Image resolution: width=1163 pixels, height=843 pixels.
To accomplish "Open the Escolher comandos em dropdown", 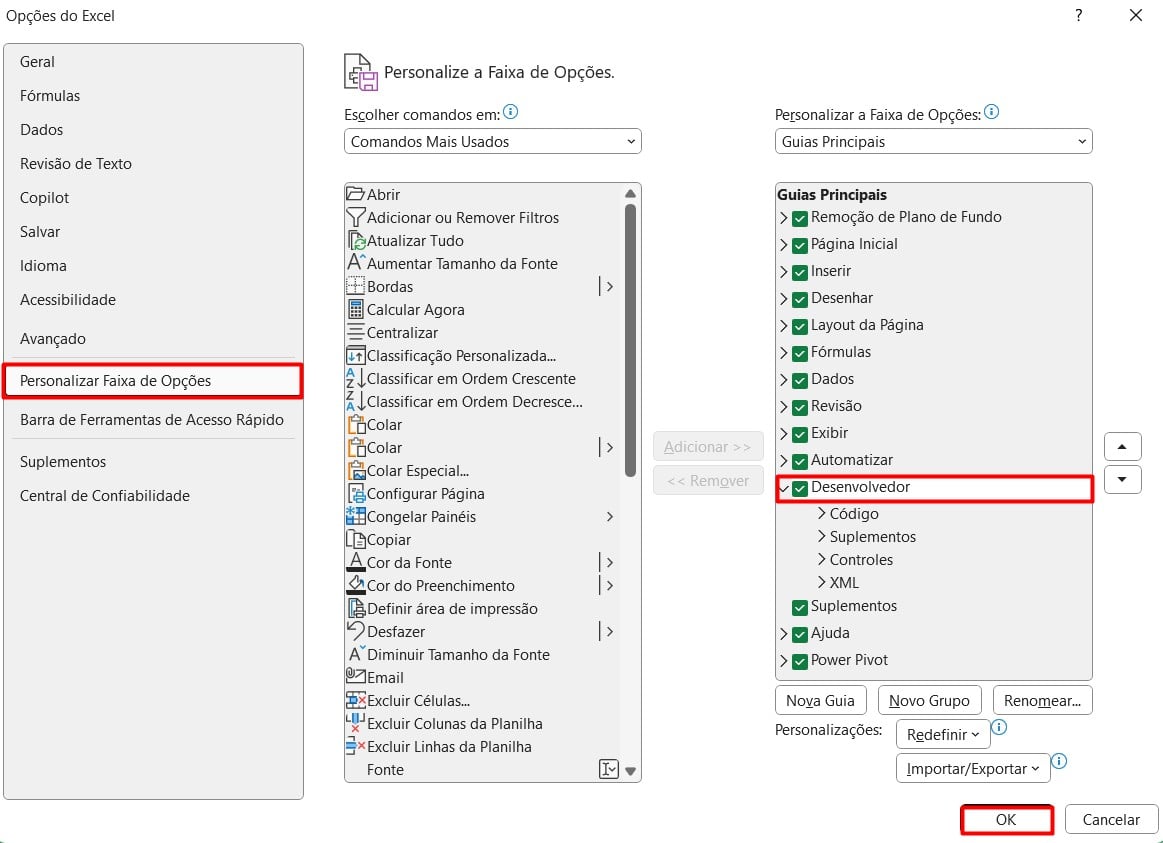I will tap(492, 142).
